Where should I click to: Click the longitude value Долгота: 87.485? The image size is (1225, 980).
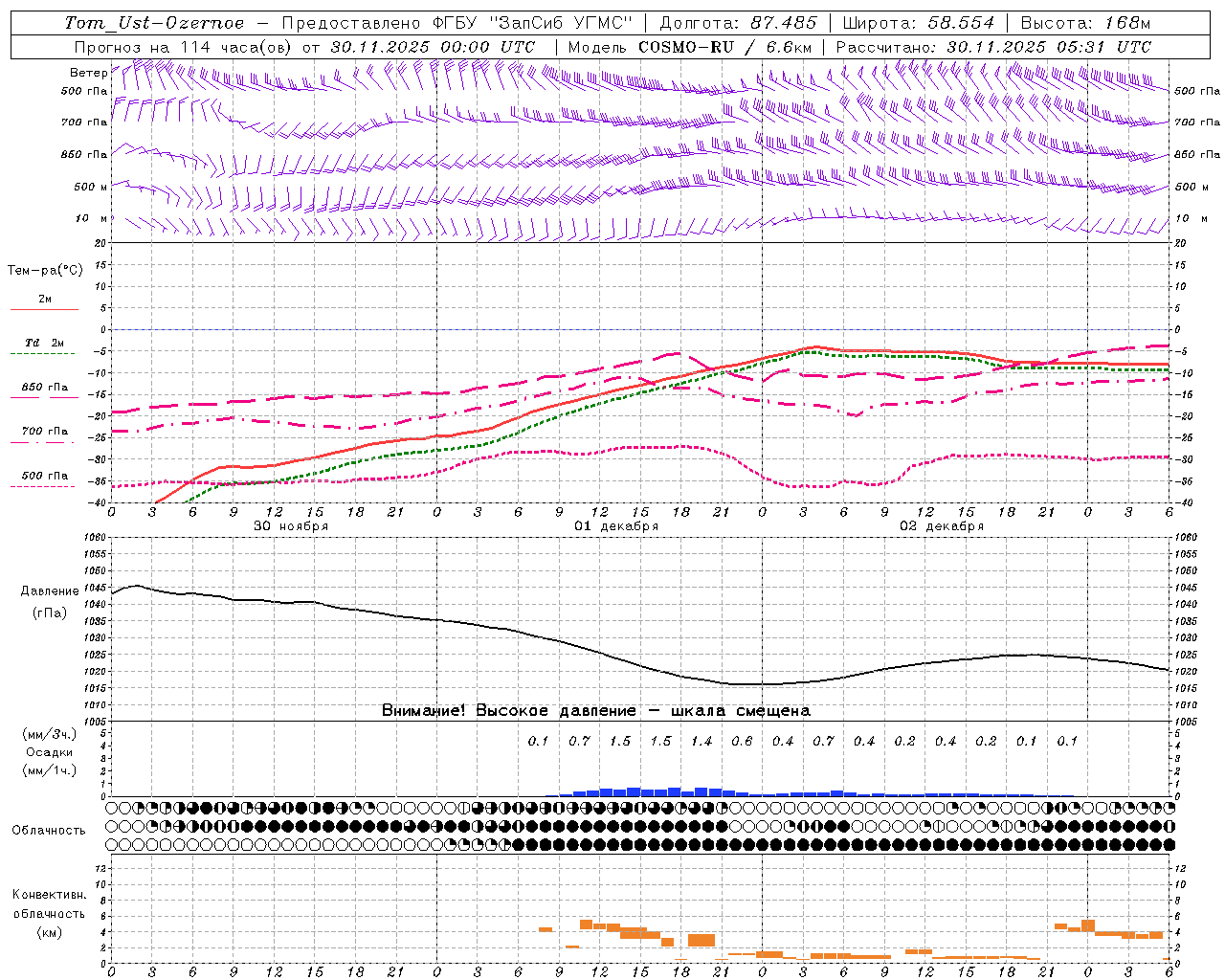[738, 23]
